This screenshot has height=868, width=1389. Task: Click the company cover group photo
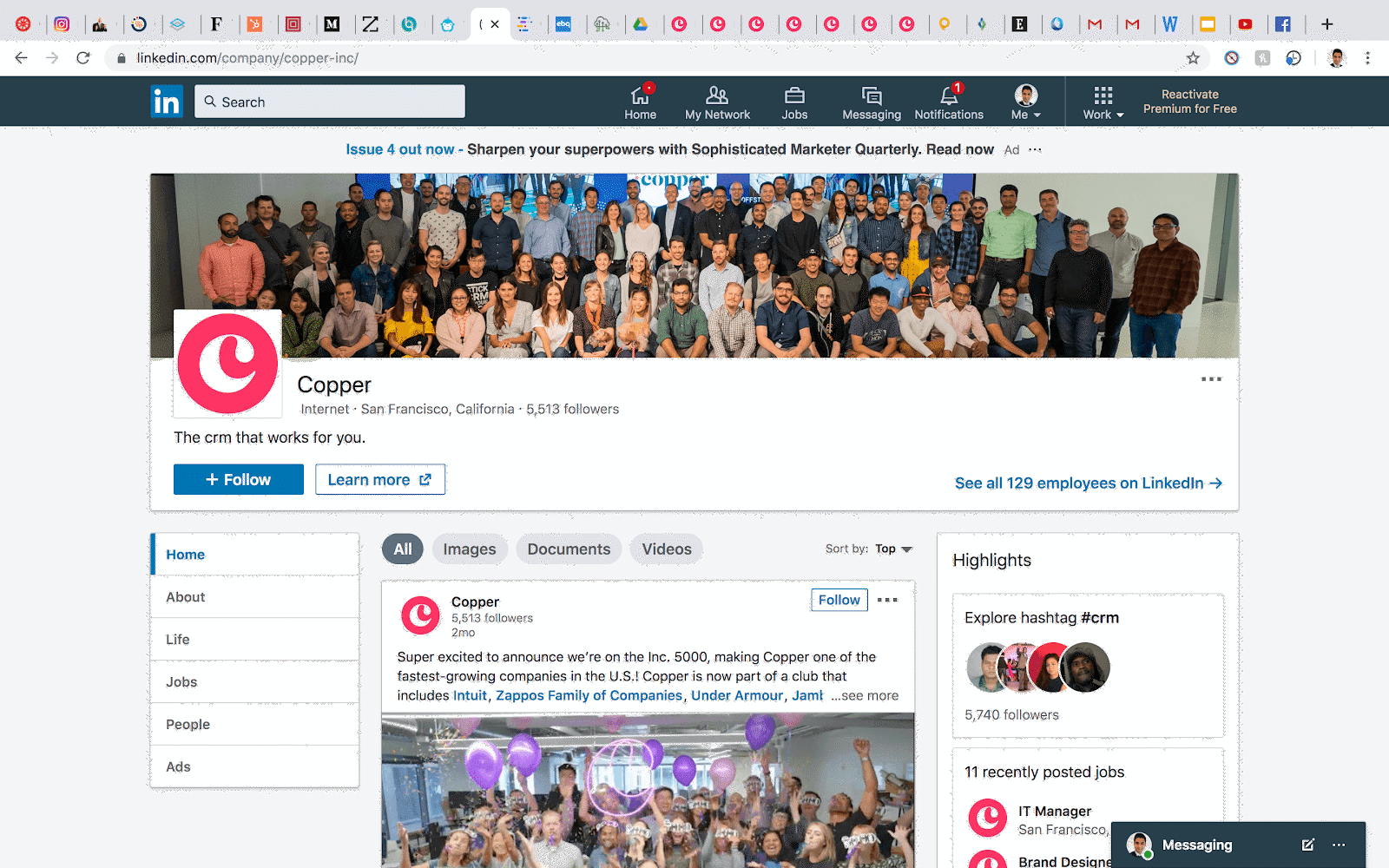[x=694, y=266]
